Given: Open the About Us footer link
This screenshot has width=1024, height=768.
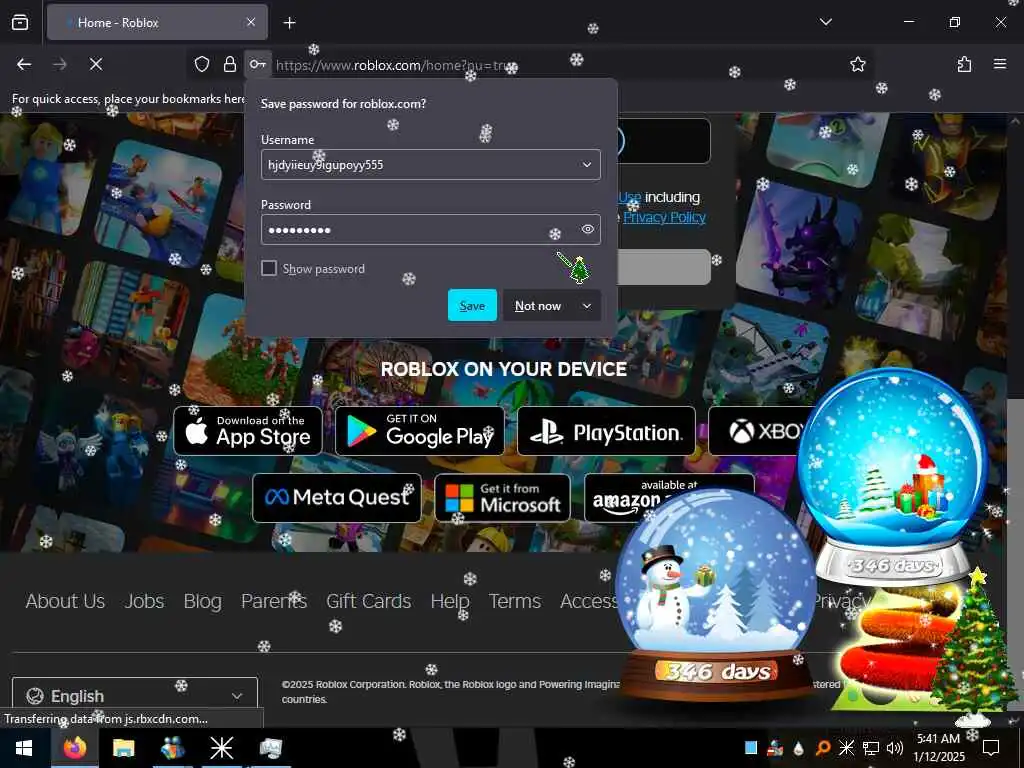Looking at the screenshot, I should (x=65, y=601).
